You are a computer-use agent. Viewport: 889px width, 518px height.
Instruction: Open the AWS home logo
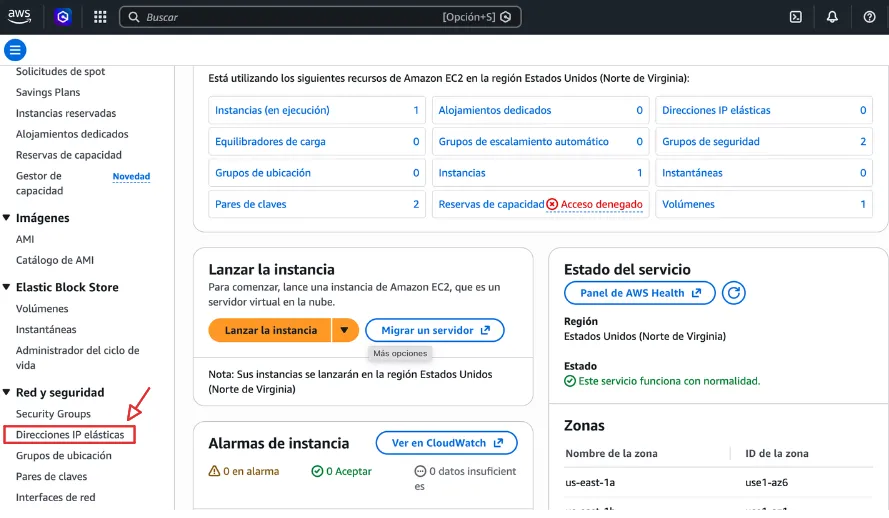coord(19,16)
